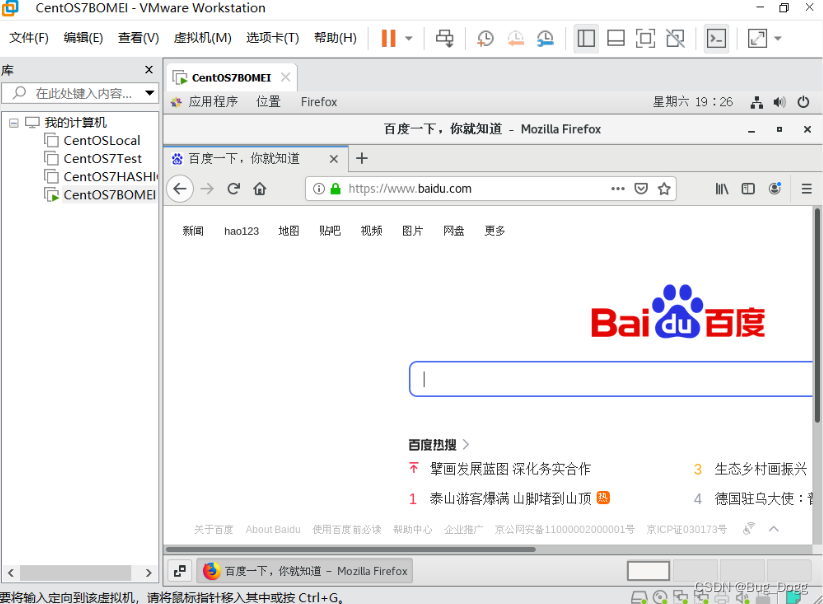Toggle the Firefox sidebar

click(748, 189)
